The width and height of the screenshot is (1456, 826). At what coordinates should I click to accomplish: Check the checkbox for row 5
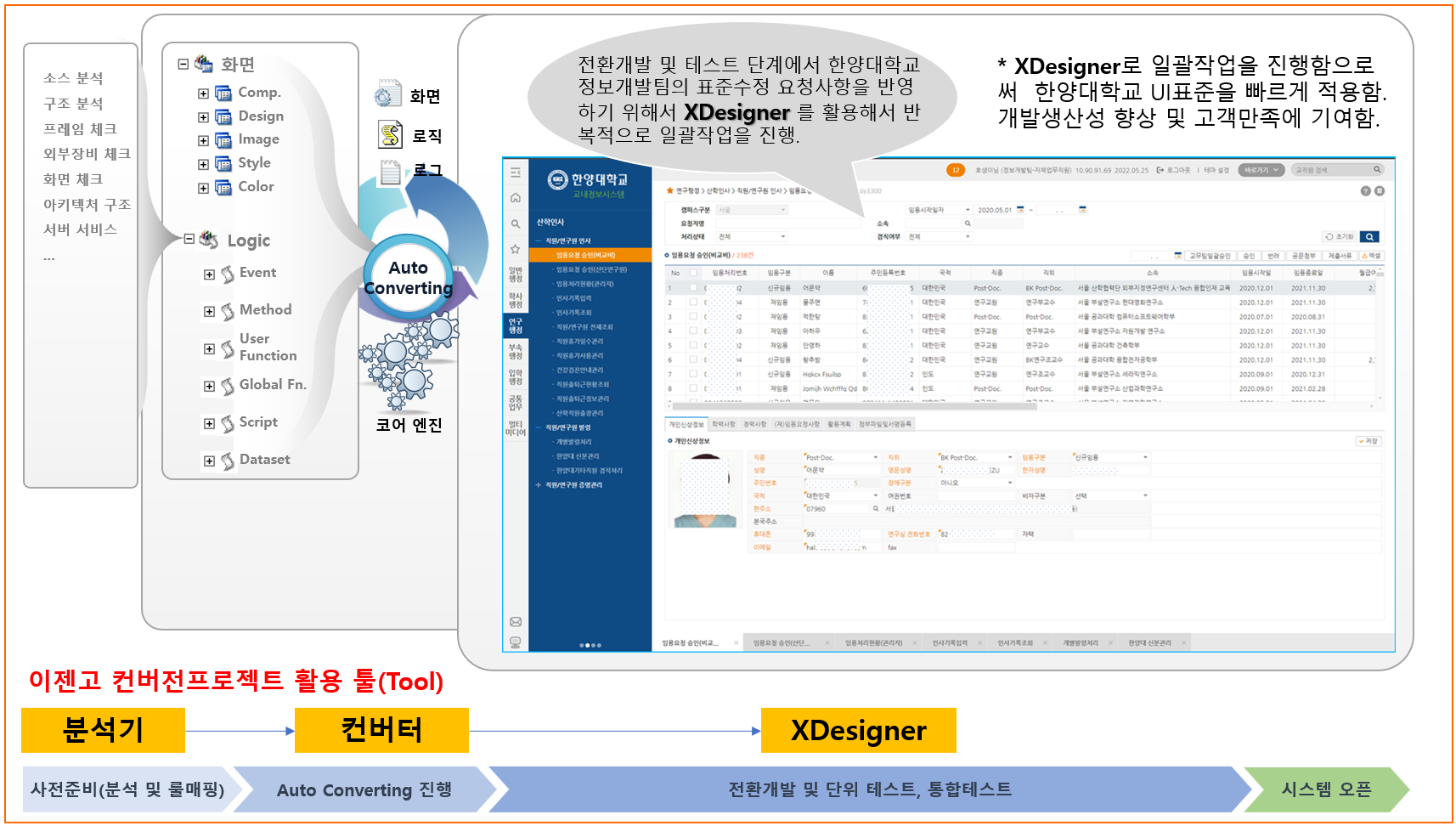(x=693, y=346)
